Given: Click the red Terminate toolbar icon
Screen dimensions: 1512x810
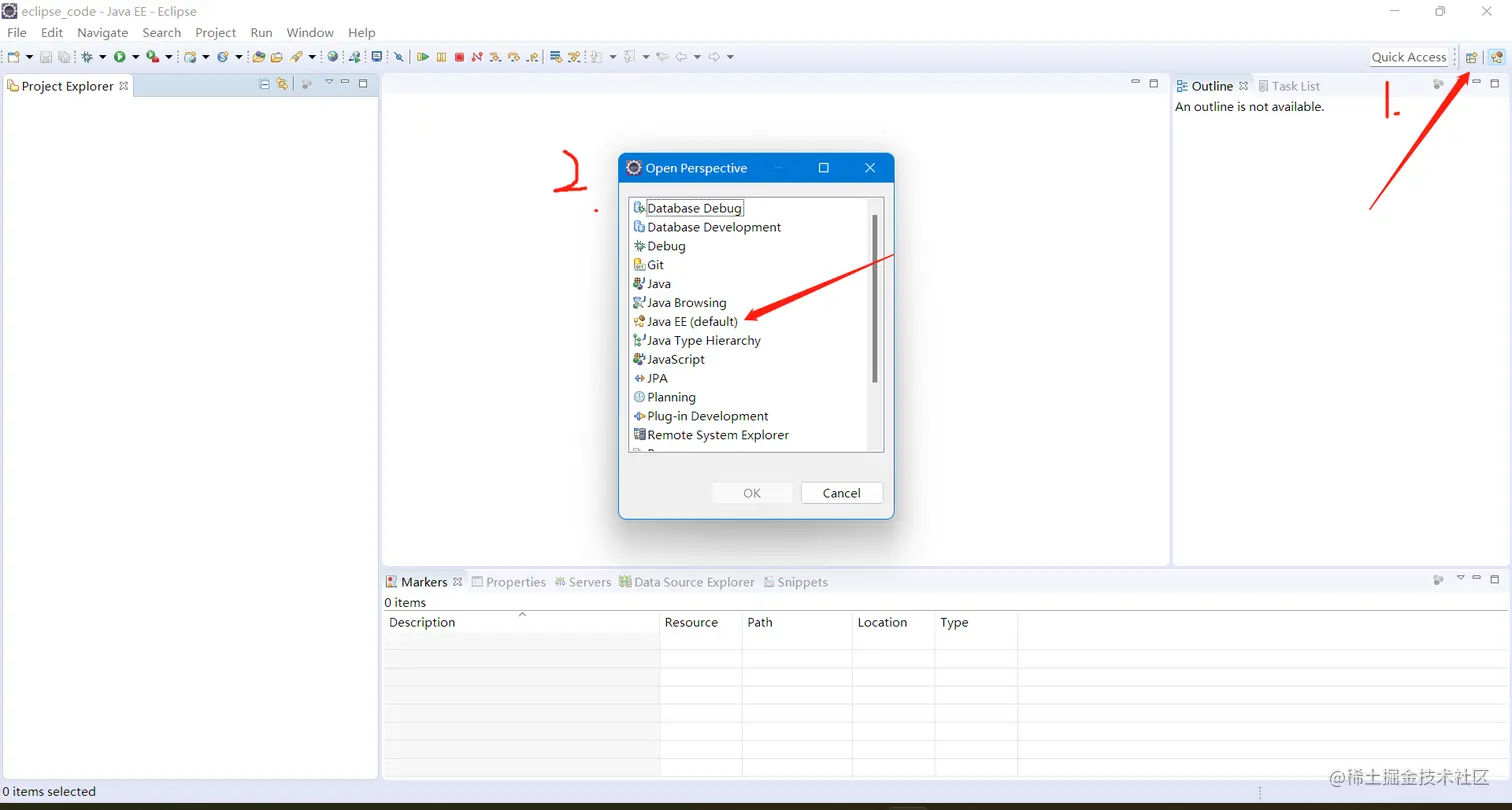Looking at the screenshot, I should tap(459, 57).
